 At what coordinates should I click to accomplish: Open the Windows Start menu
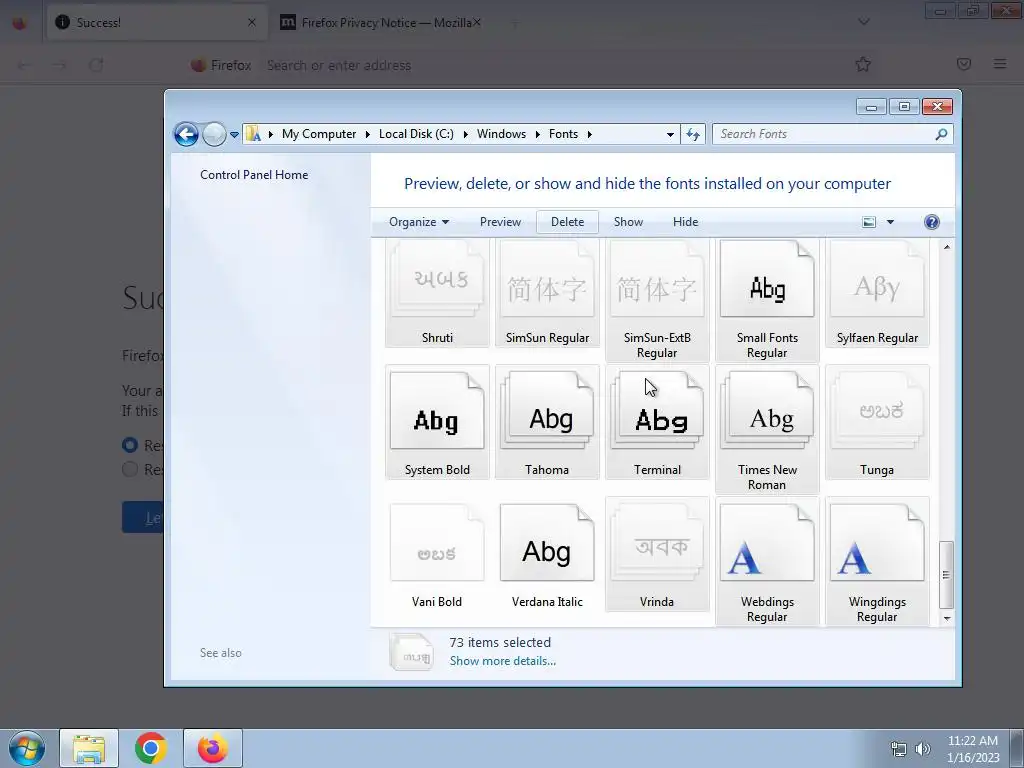pos(26,748)
